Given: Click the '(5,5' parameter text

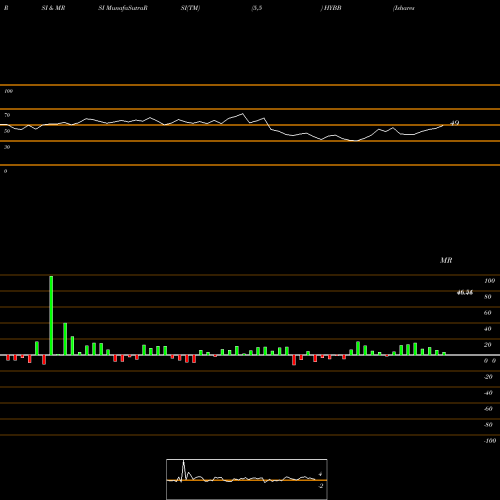Looking at the screenshot, I should (x=257, y=8).
